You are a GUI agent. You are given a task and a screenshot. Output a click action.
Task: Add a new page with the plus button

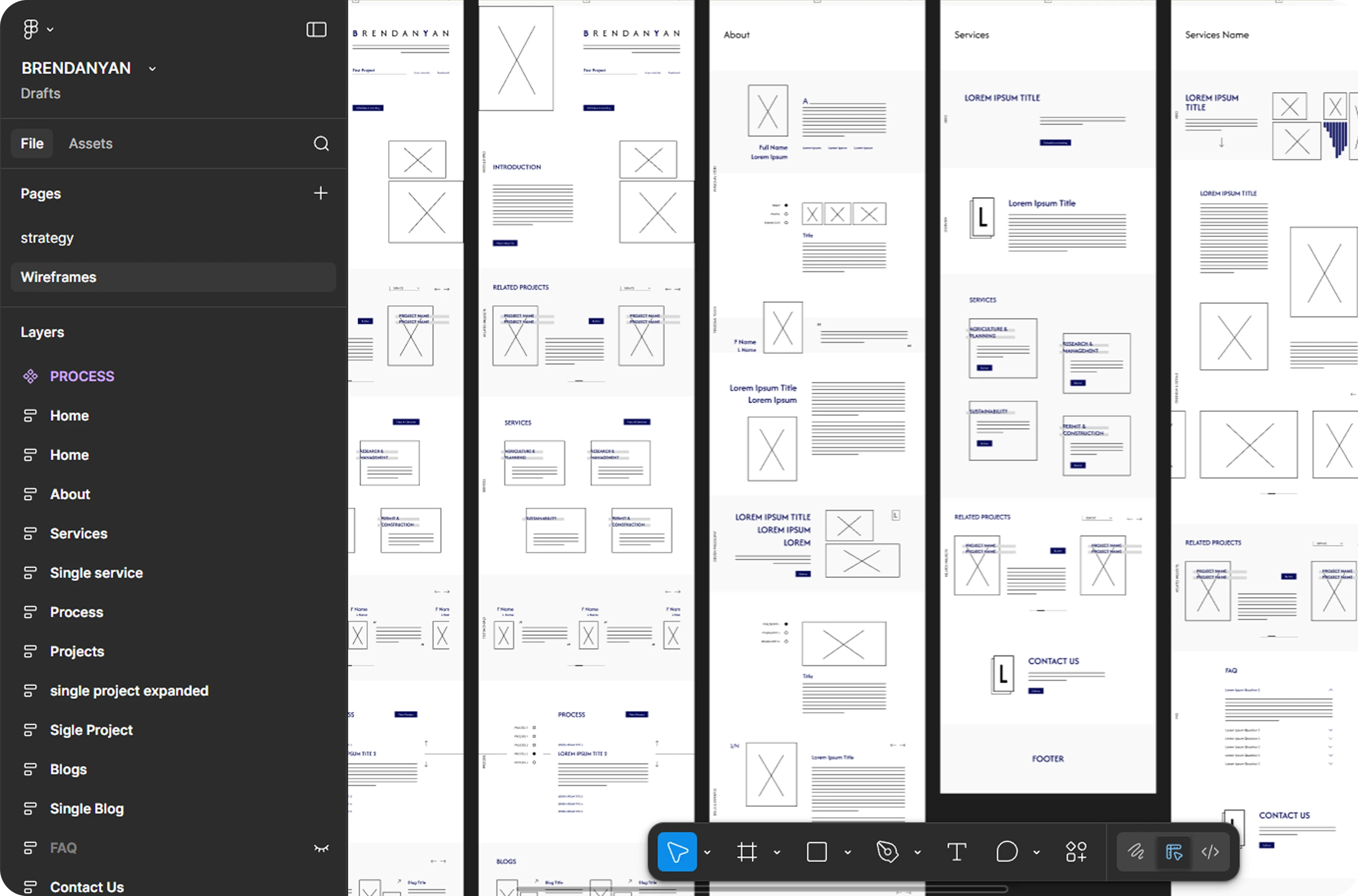pyautogui.click(x=320, y=193)
